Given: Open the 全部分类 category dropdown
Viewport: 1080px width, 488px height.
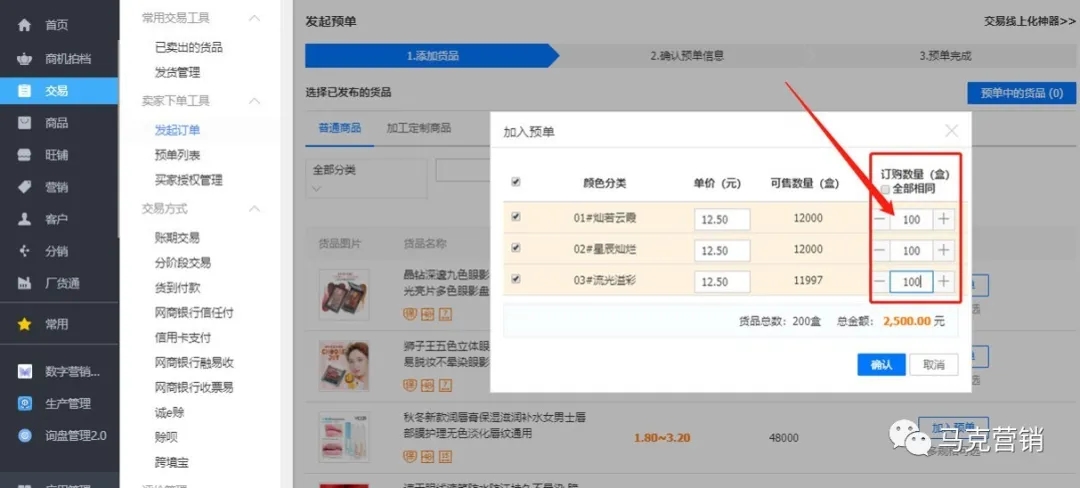Looking at the screenshot, I should click(x=365, y=177).
